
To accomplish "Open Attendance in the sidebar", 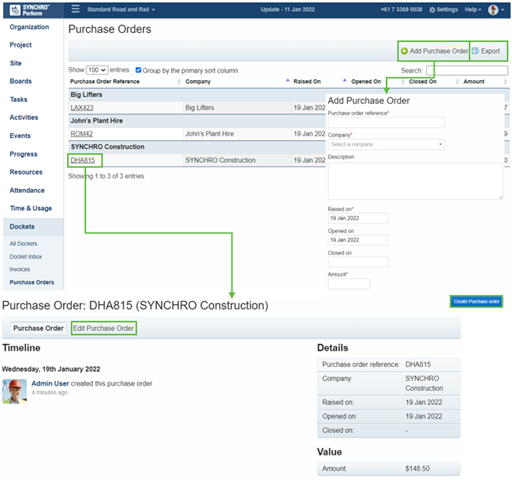I will pyautogui.click(x=27, y=190).
